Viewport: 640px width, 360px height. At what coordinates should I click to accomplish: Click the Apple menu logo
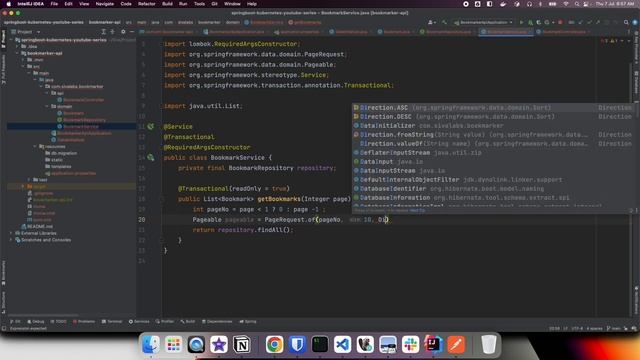(x=9, y=4)
